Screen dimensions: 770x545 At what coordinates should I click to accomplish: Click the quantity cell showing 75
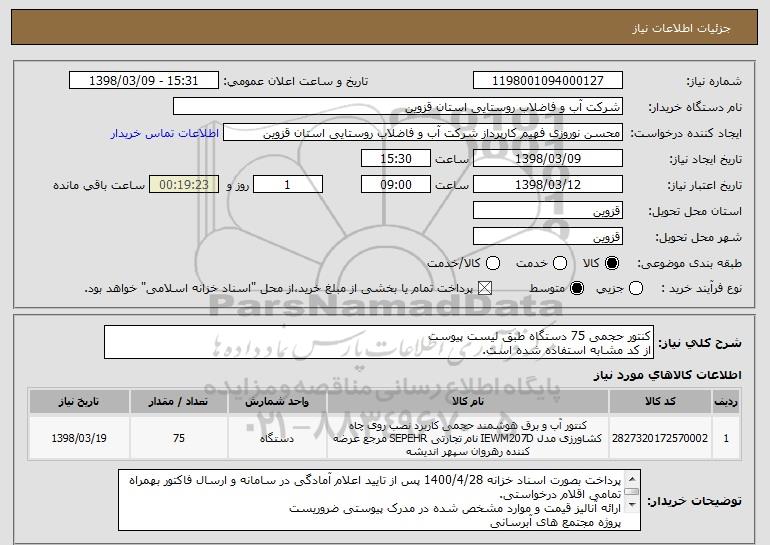click(179, 438)
